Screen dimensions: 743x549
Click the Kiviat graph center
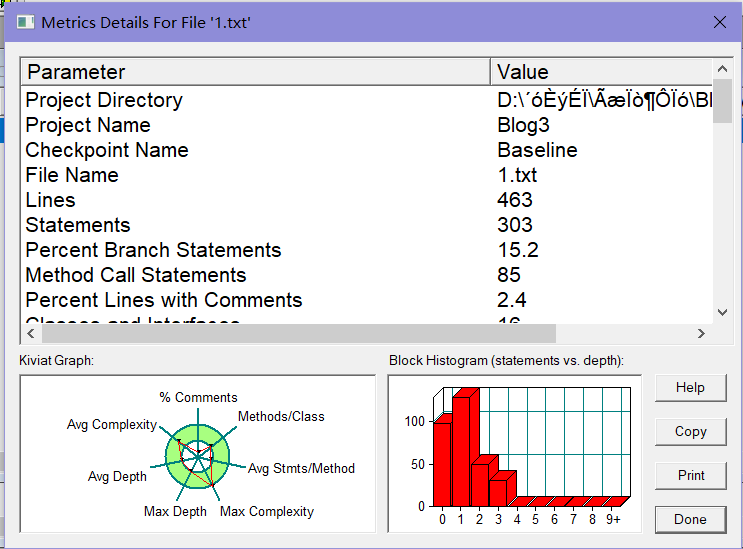click(x=198, y=456)
